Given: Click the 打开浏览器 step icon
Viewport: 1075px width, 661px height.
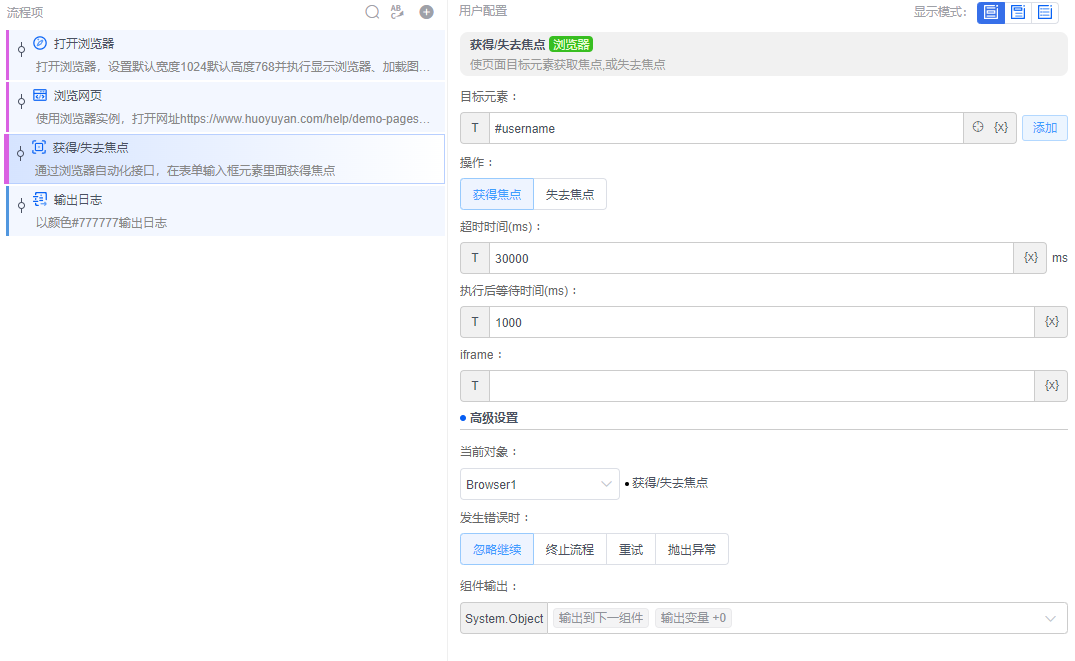Looking at the screenshot, I should pyautogui.click(x=40, y=42).
